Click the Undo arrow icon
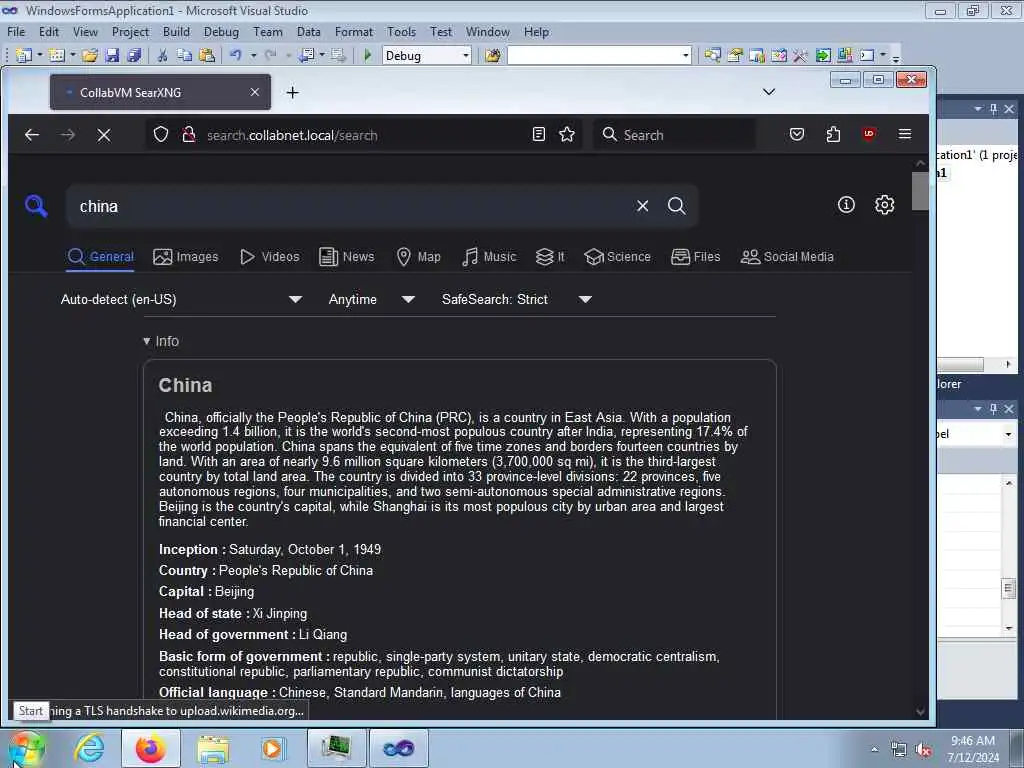Screen dimensions: 1024x768 point(236,56)
